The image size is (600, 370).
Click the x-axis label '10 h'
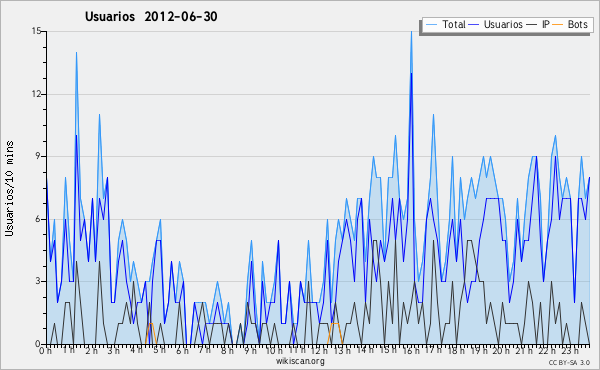(274, 350)
